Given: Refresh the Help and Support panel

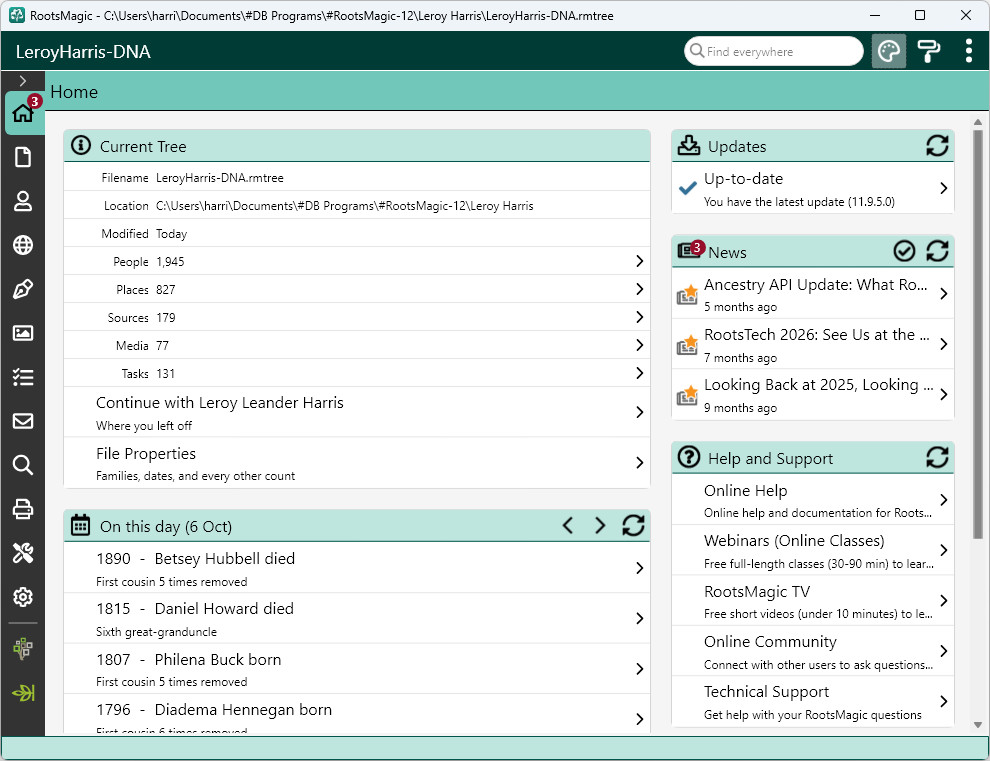Looking at the screenshot, I should [937, 457].
